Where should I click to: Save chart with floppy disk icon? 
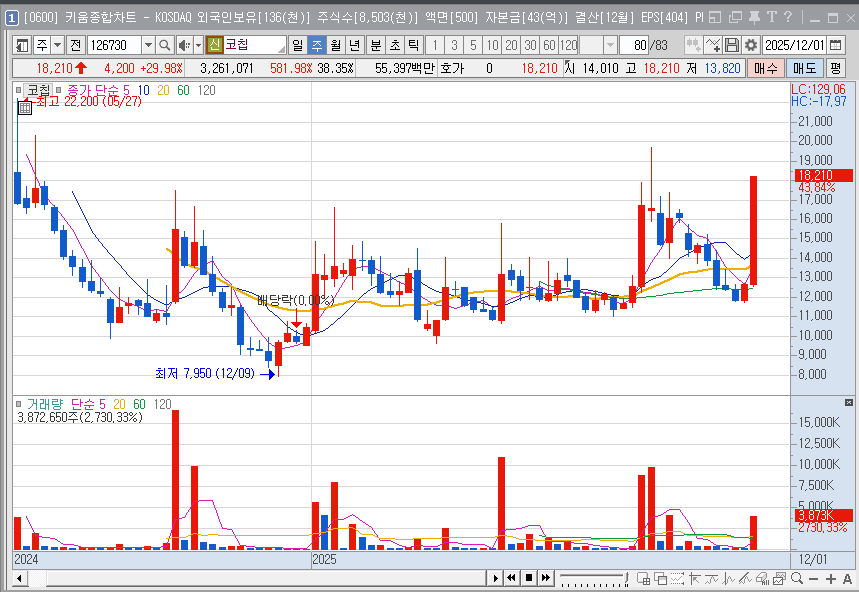[732, 45]
